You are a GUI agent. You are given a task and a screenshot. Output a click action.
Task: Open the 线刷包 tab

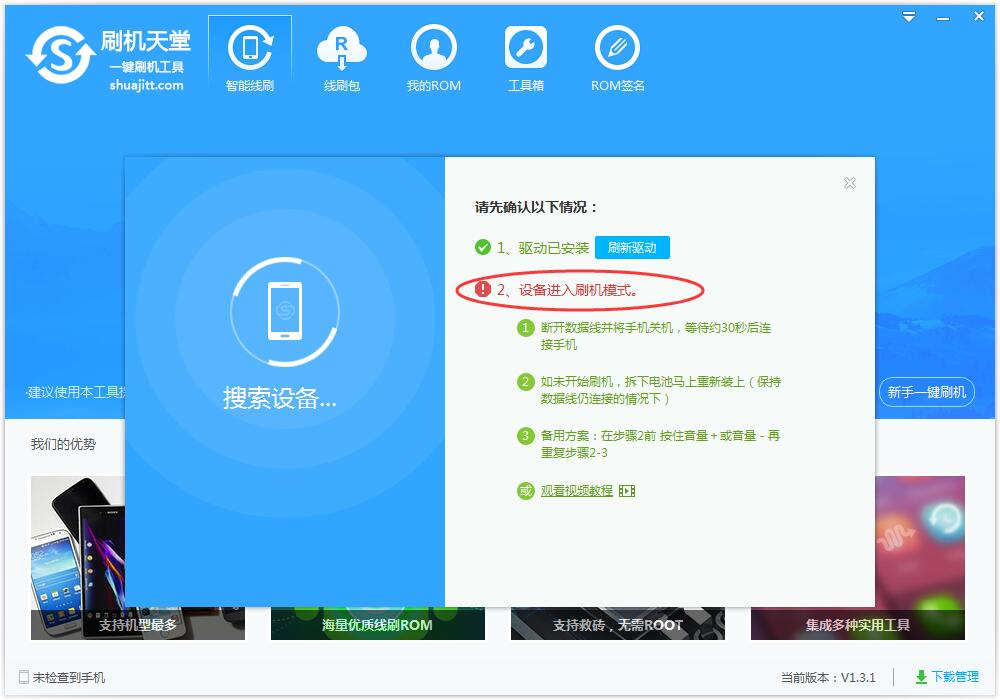coord(342,57)
